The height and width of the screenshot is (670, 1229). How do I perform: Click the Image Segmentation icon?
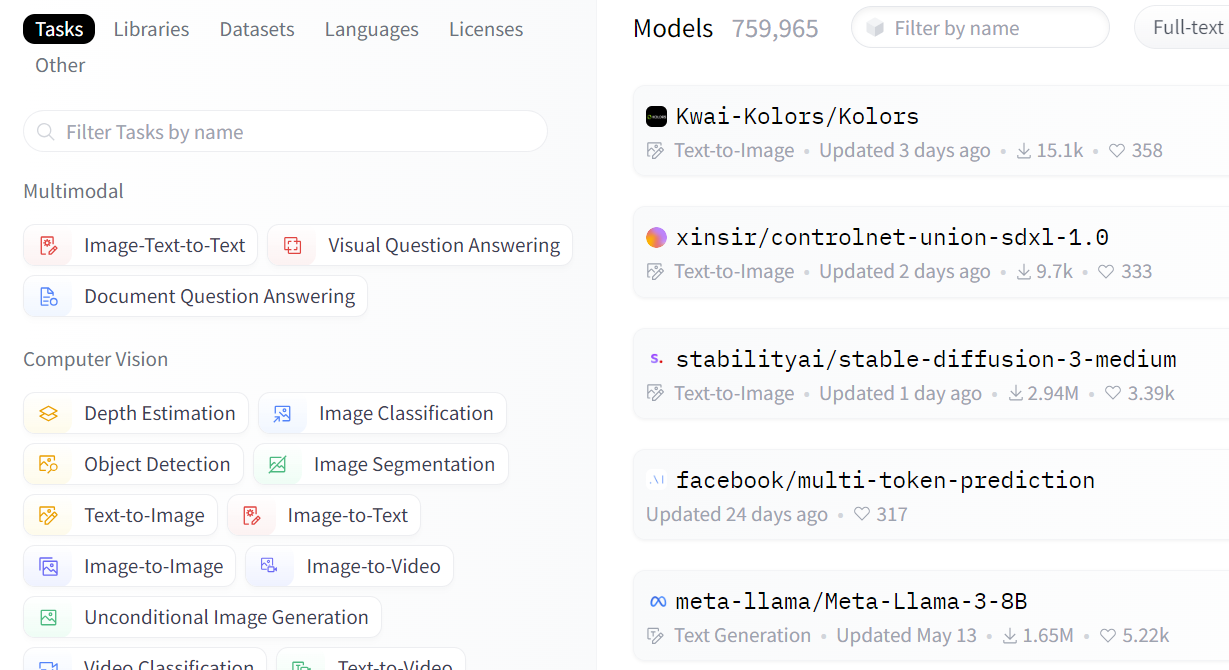point(277,464)
